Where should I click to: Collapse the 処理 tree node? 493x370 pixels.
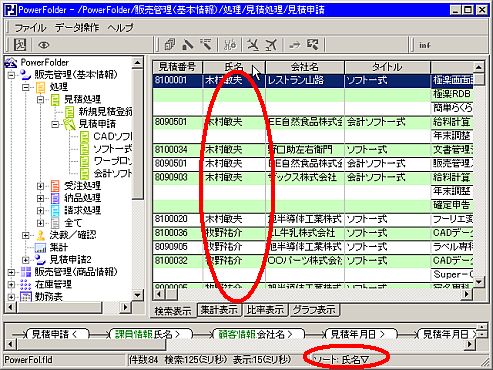[x=26, y=87]
